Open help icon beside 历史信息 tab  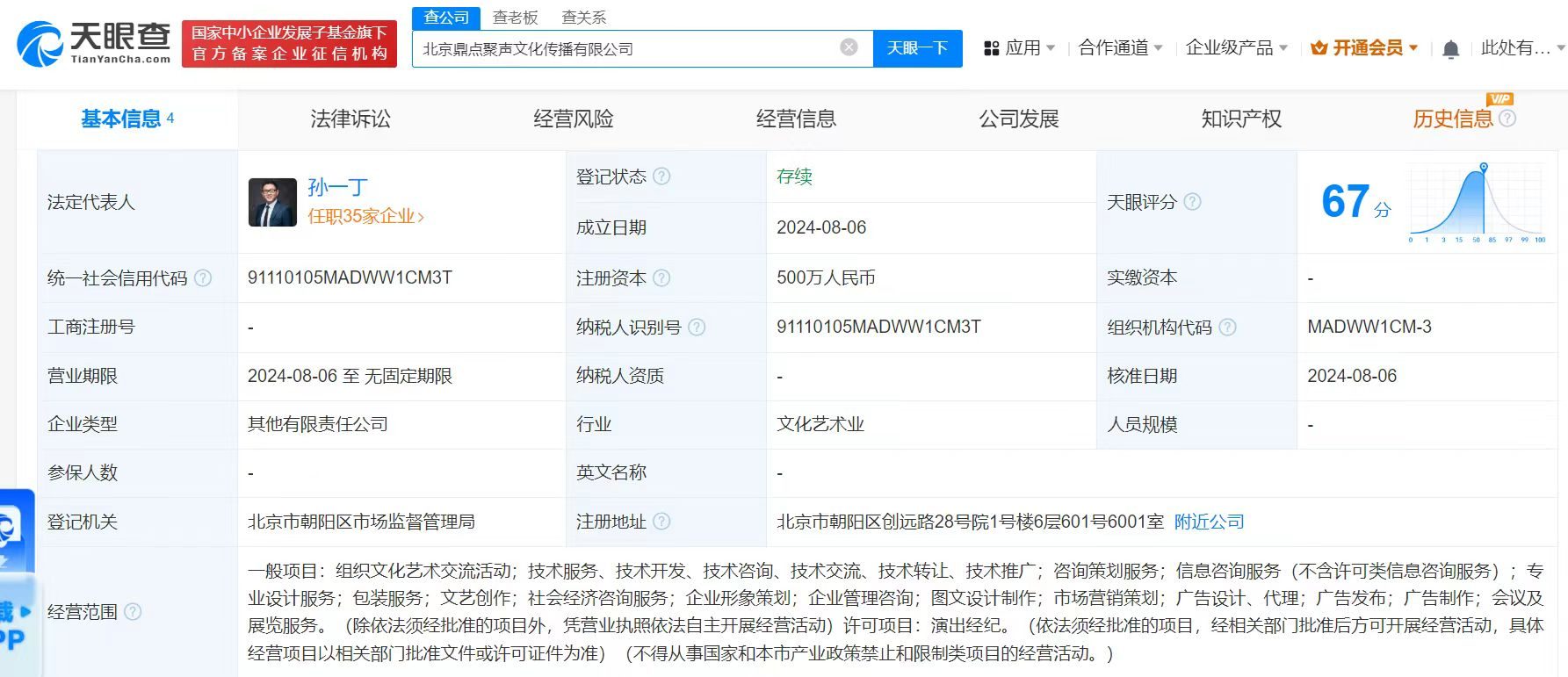pyautogui.click(x=1507, y=118)
